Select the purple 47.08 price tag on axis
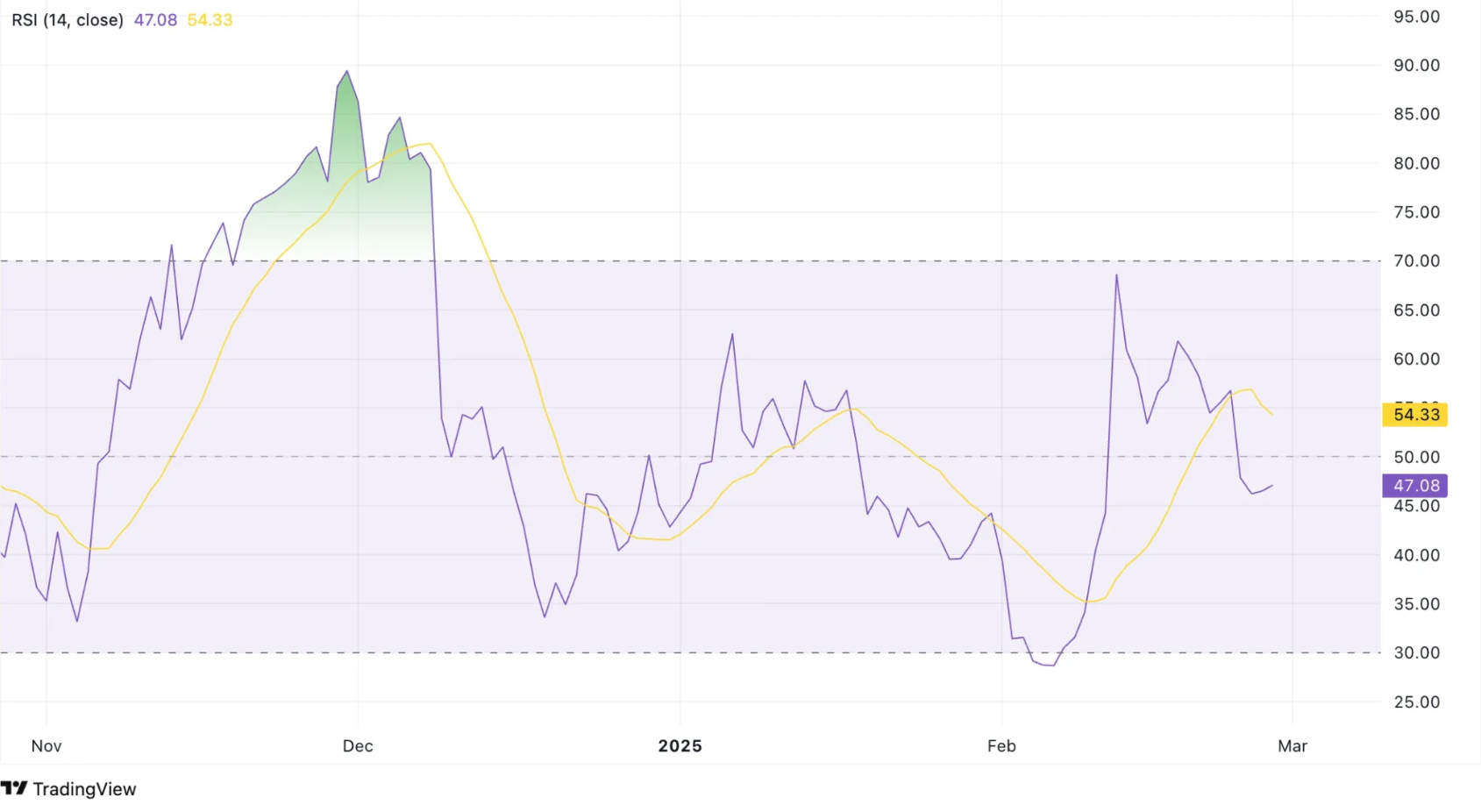Viewport: 1481px width, 812px height. [x=1414, y=485]
